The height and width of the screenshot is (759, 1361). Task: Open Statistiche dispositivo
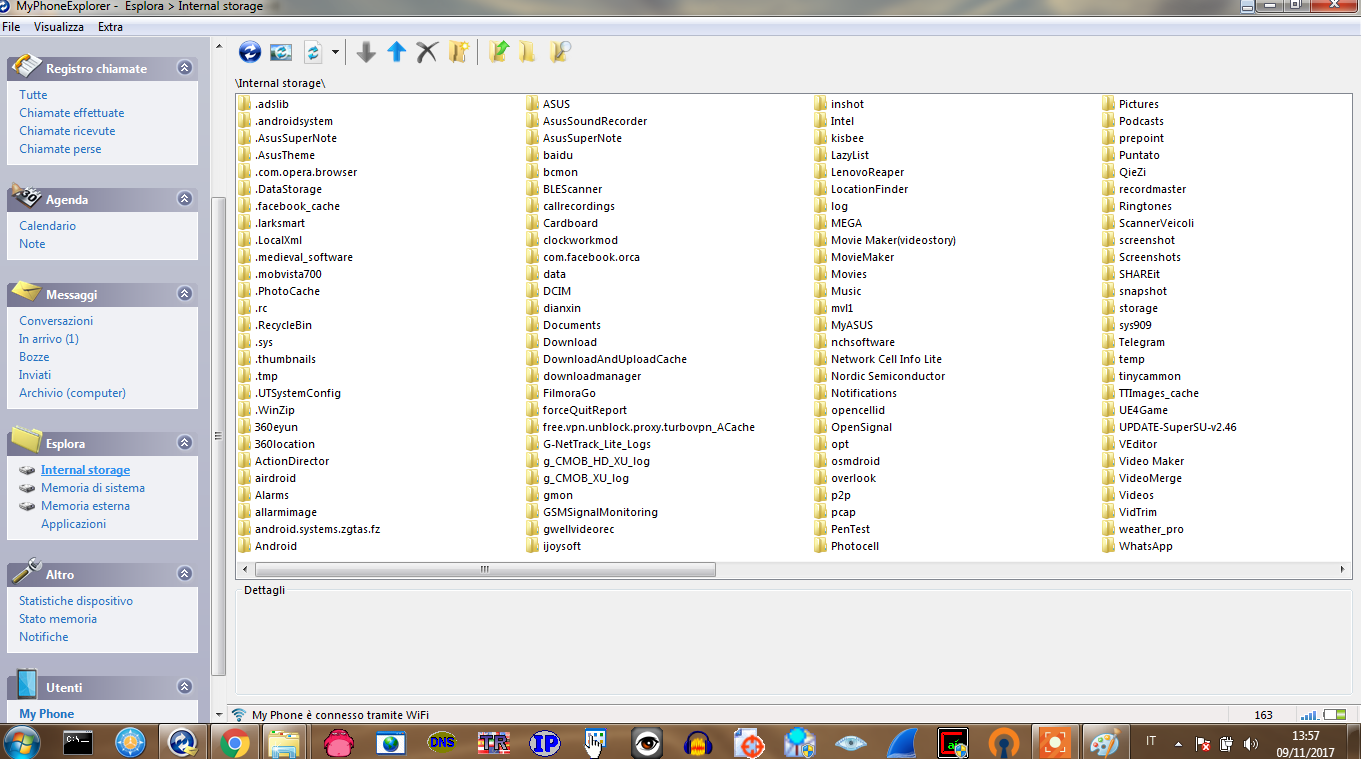click(x=76, y=601)
